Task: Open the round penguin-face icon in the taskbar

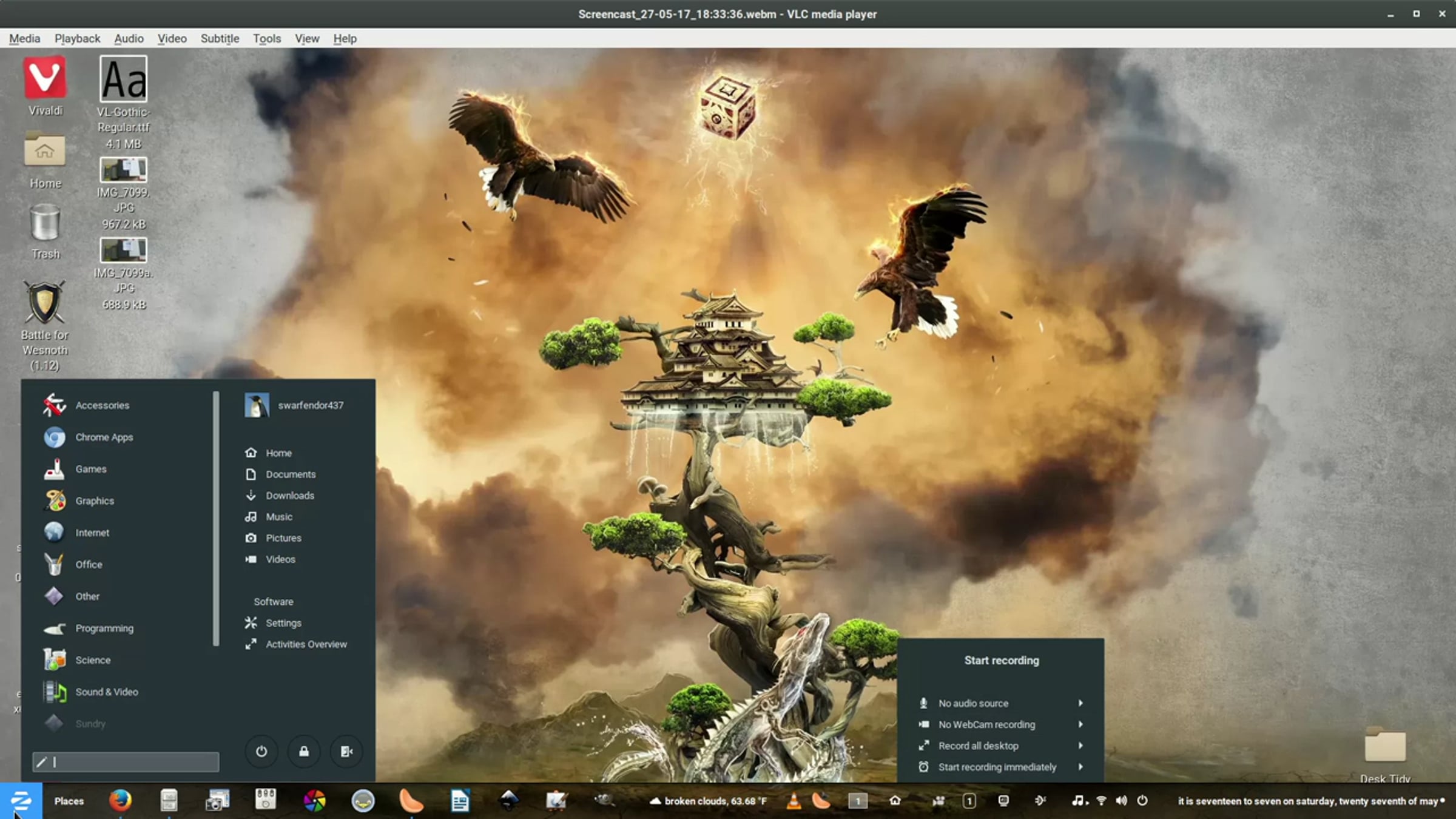Action: 363,801
